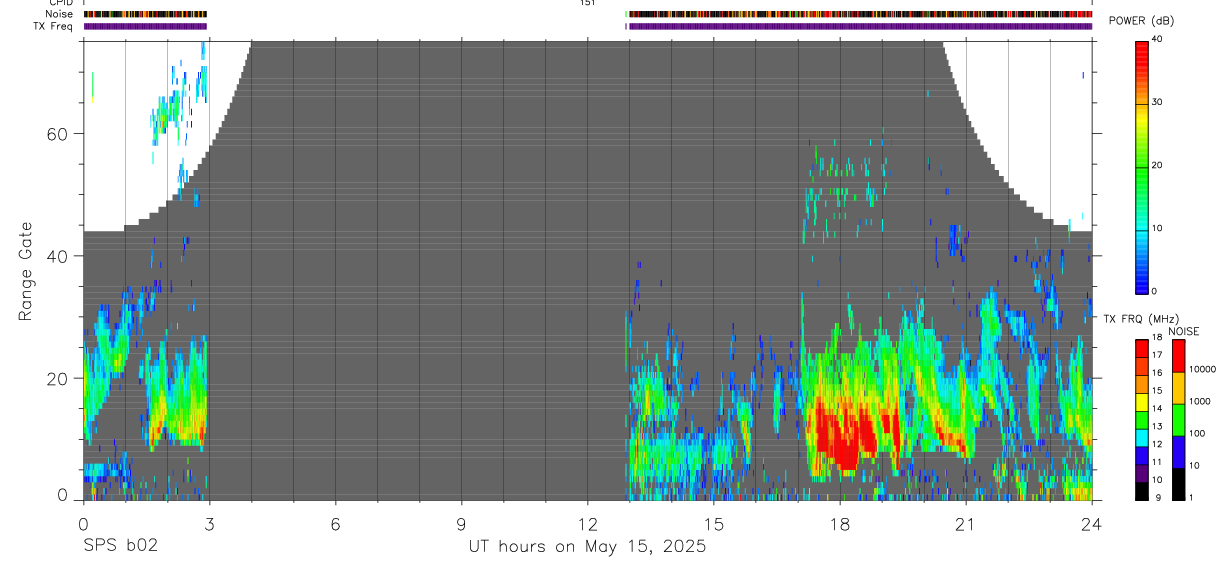
Task: Click the SPS b02 station label
Action: pyautogui.click(x=120, y=546)
